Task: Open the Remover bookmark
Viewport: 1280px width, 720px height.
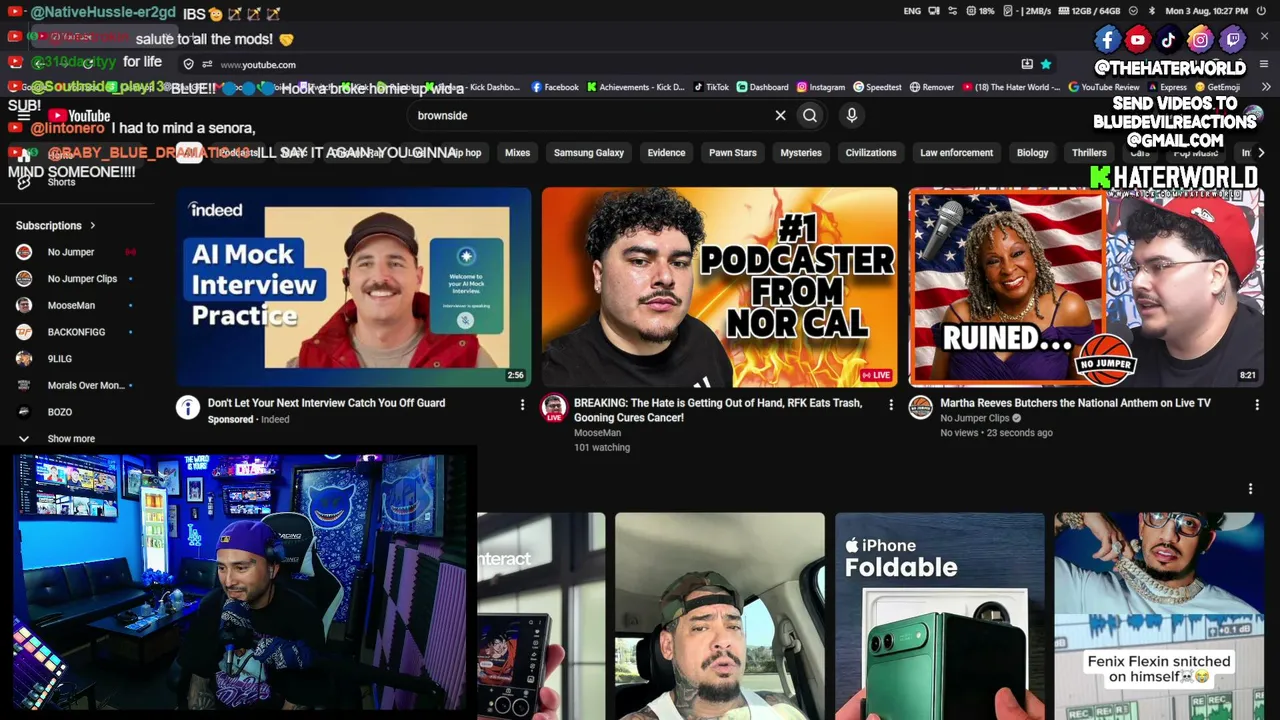Action: (932, 87)
